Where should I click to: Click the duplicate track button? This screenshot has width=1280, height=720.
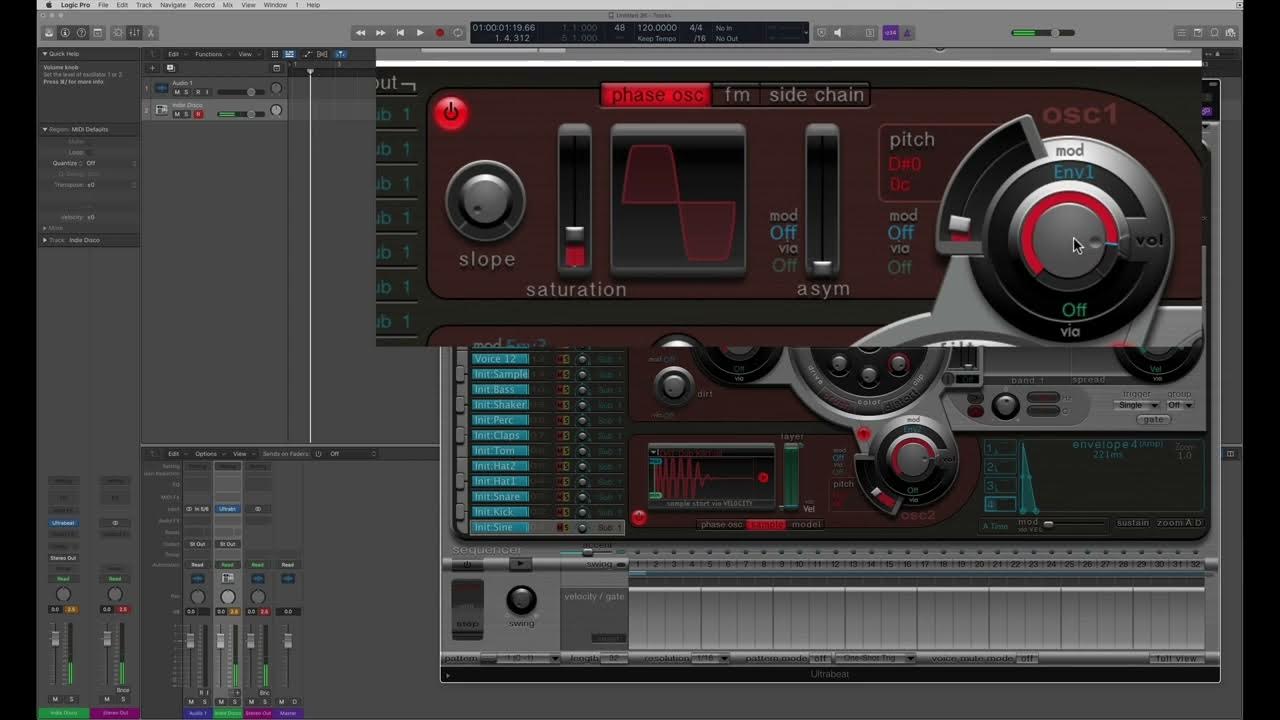[x=170, y=68]
